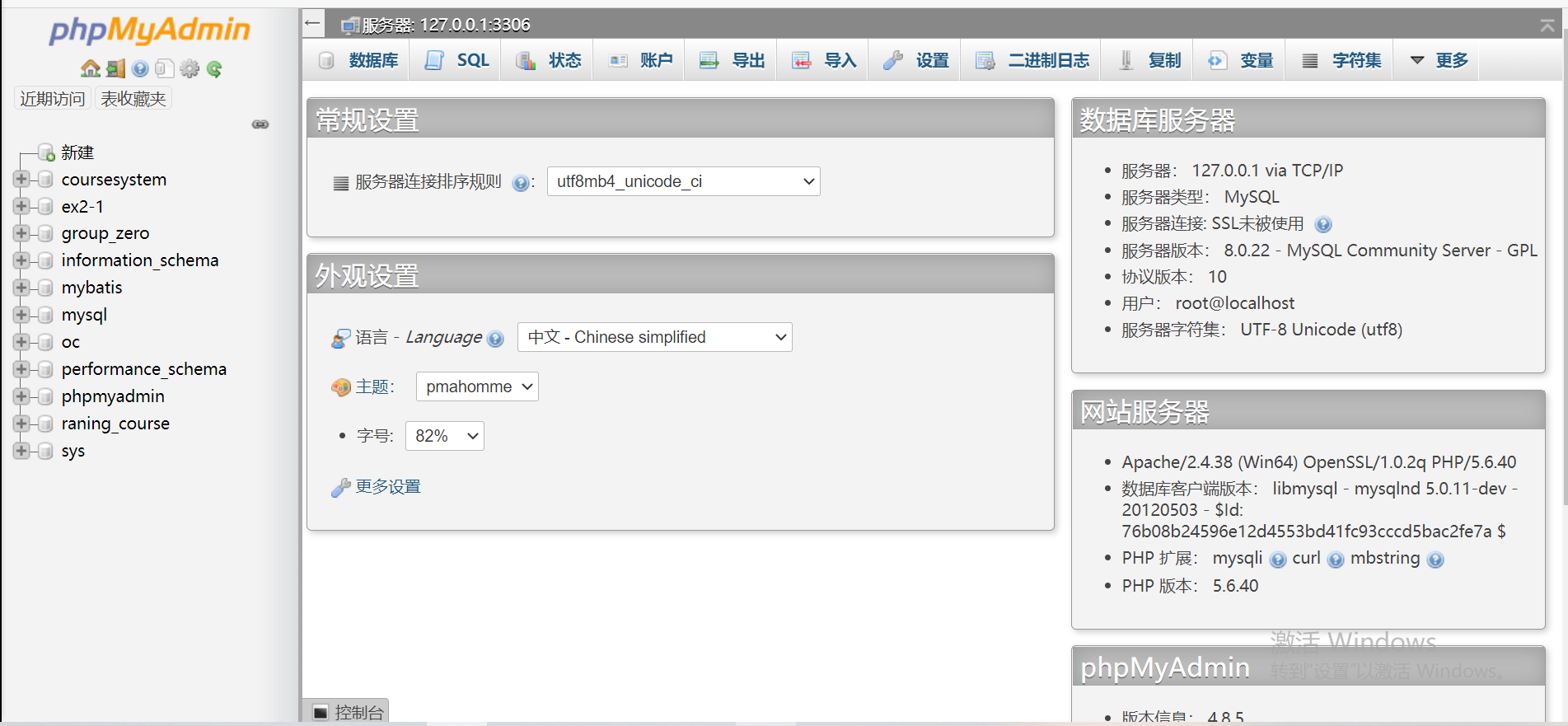This screenshot has height=726, width=1568.
Task: Open the raning_course database
Action: pos(115,424)
